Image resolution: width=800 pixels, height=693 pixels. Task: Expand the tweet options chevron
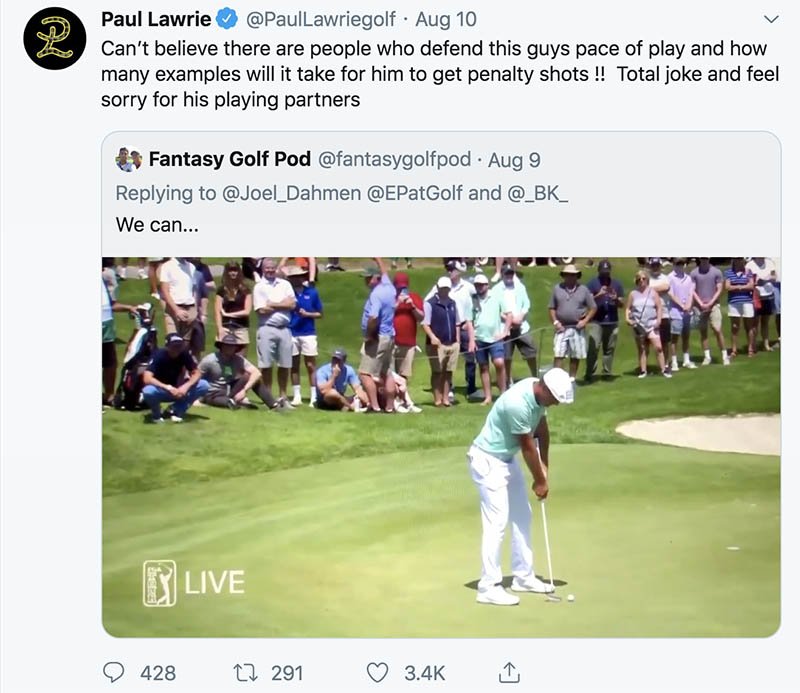(770, 19)
